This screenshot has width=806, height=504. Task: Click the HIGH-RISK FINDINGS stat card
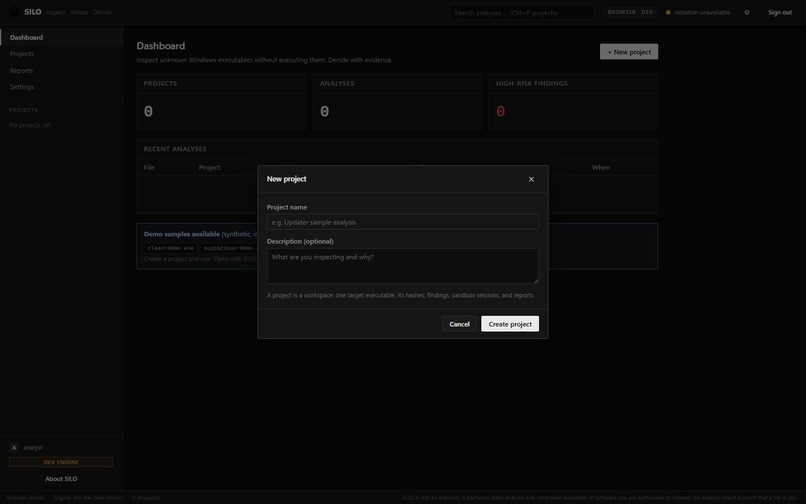[x=573, y=101]
